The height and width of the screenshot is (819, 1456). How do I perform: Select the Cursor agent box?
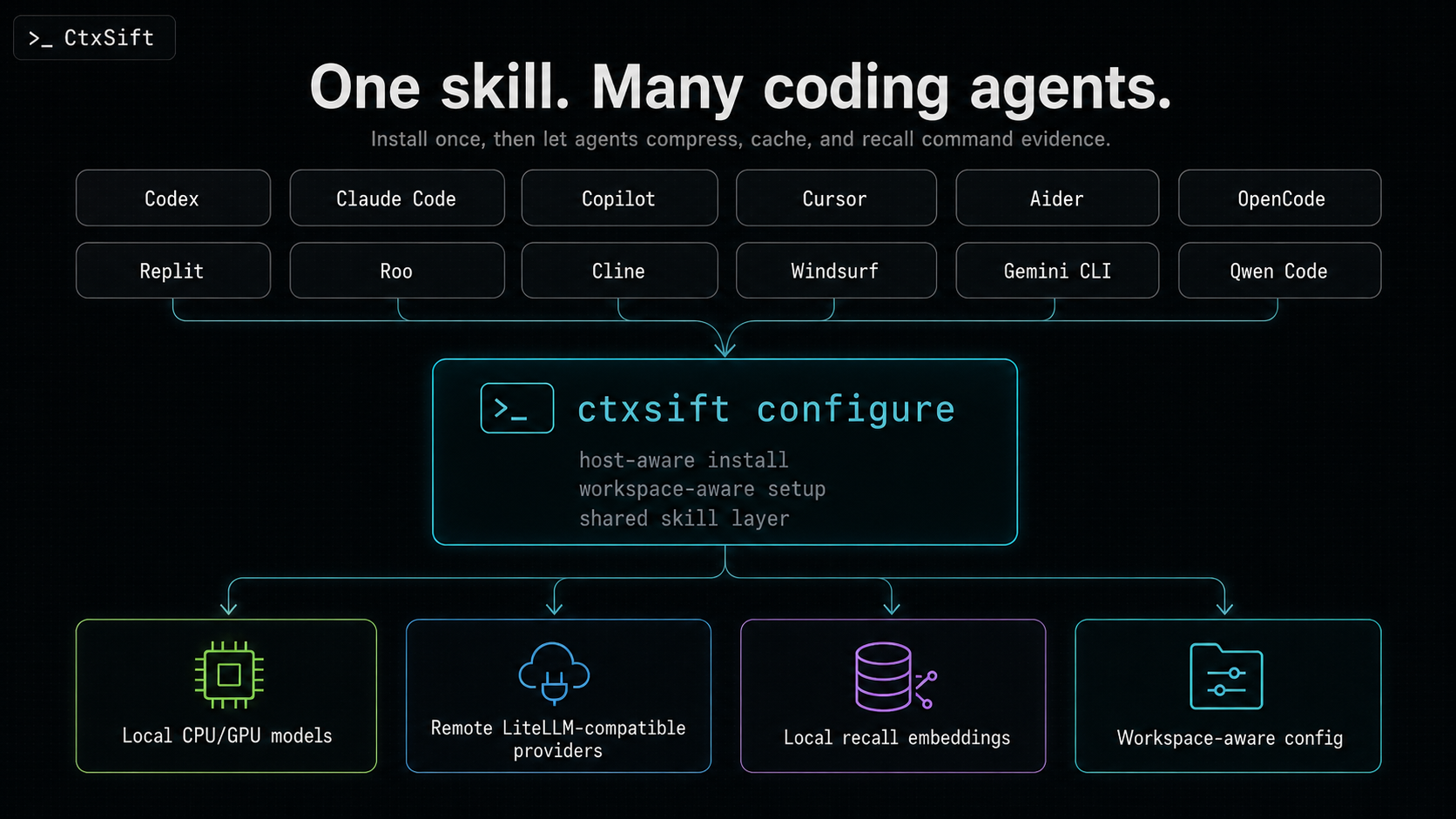point(836,198)
